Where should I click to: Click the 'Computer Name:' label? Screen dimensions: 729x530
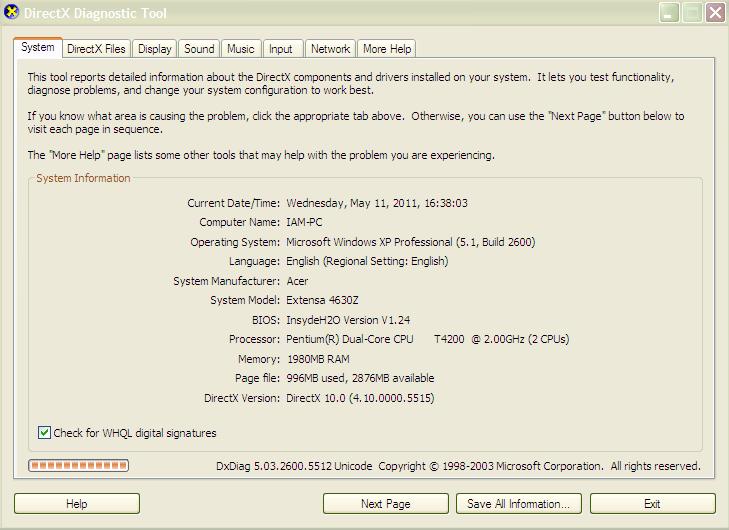[239, 222]
